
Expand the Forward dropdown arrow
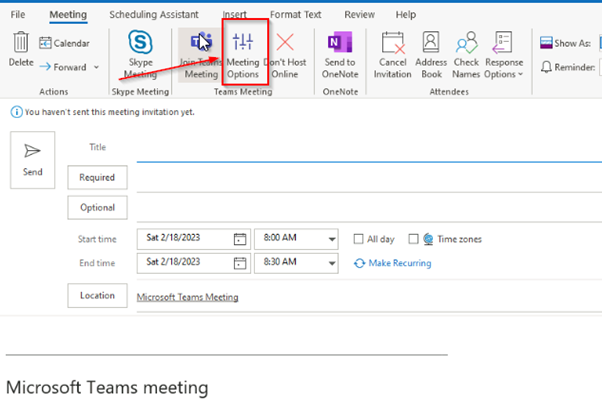point(96,68)
